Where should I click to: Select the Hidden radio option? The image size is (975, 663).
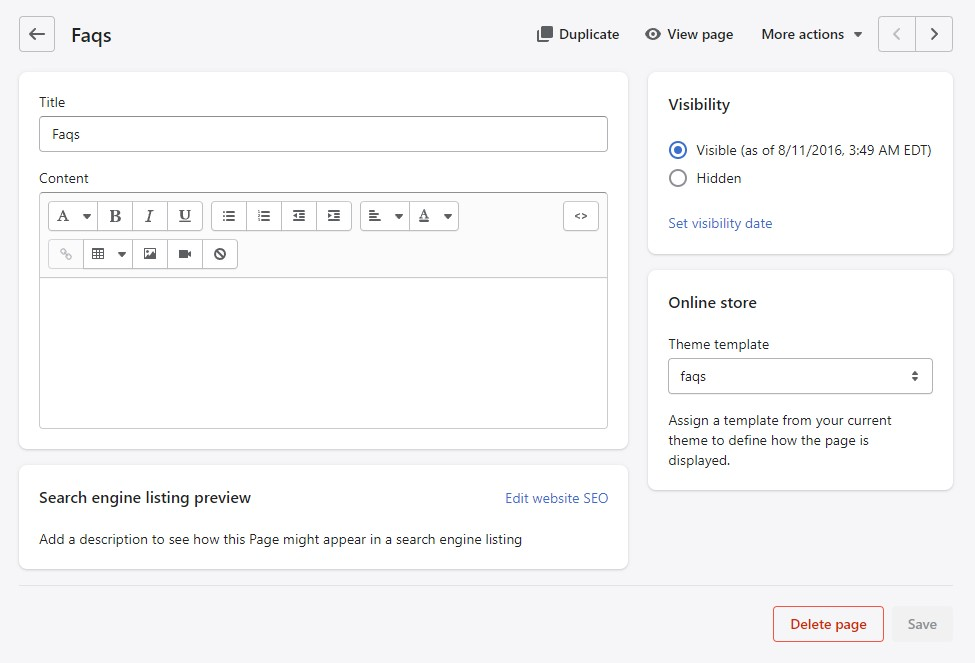point(678,179)
